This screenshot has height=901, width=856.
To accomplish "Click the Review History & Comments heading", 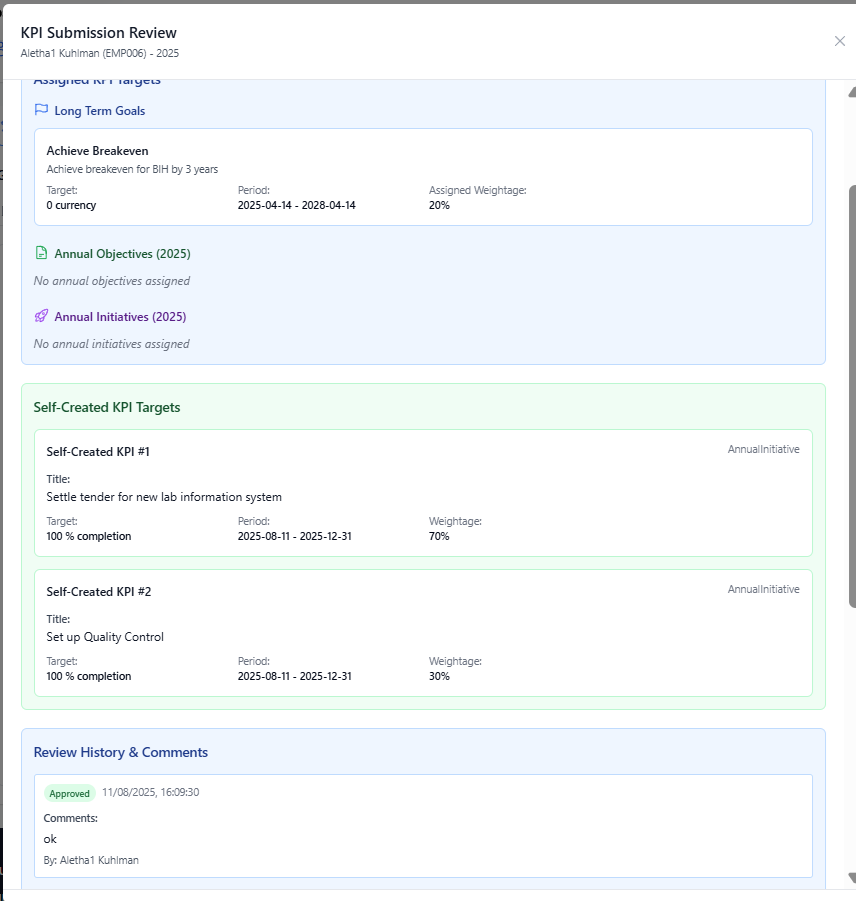I will (x=120, y=752).
